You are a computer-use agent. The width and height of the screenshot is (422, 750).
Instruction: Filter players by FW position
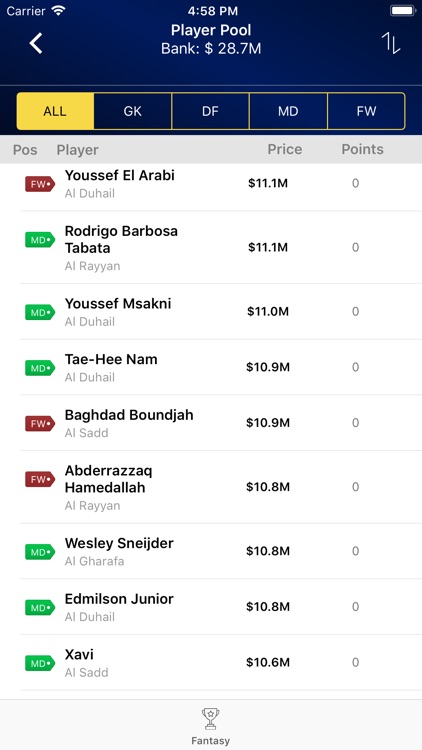pyautogui.click(x=366, y=111)
